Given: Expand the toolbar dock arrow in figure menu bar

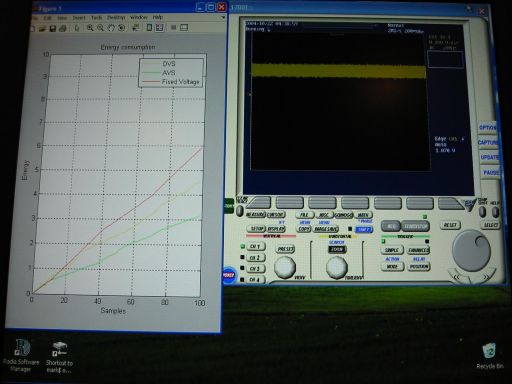Looking at the screenshot, I should pos(223,17).
